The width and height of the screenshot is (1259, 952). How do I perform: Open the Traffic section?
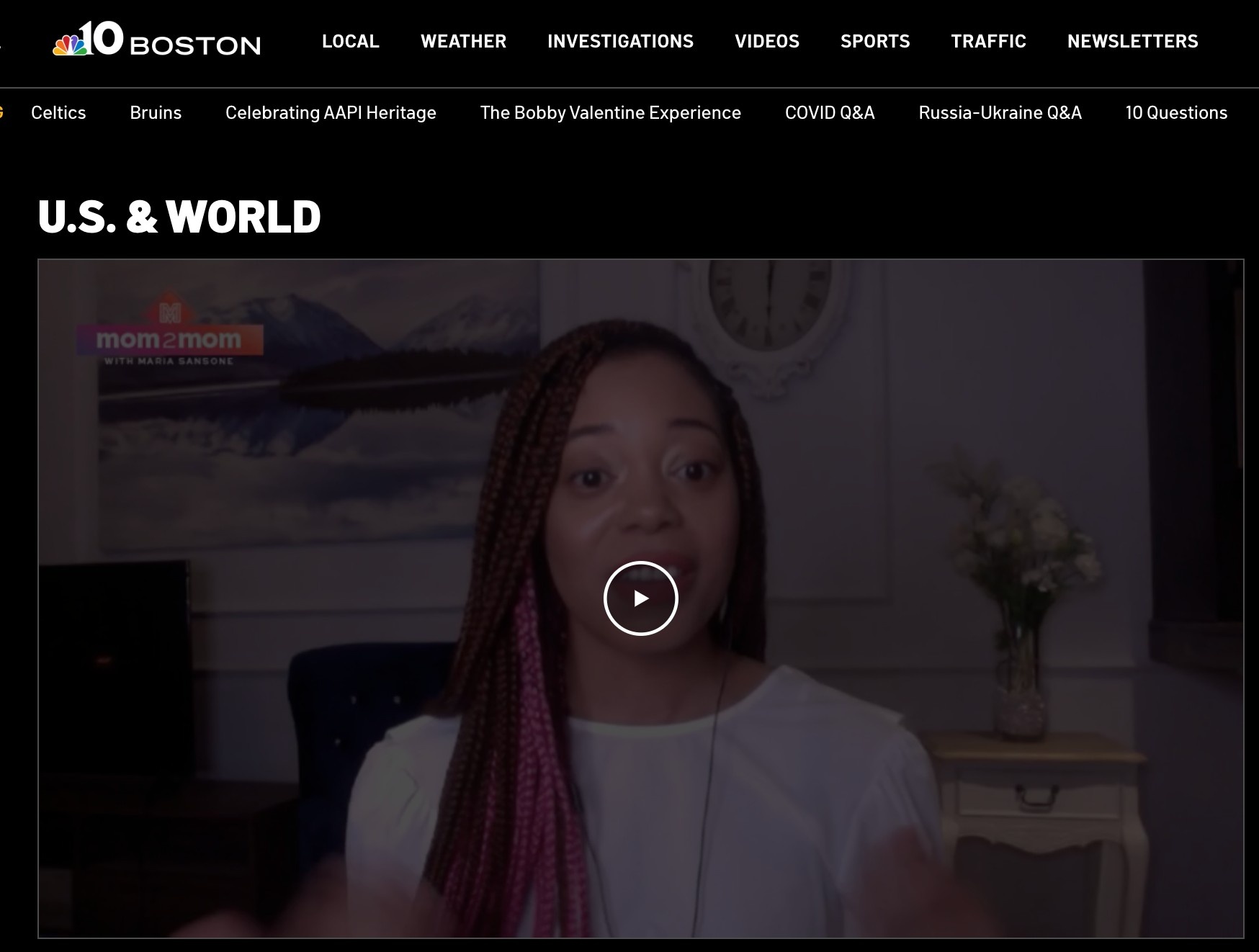[x=989, y=41]
